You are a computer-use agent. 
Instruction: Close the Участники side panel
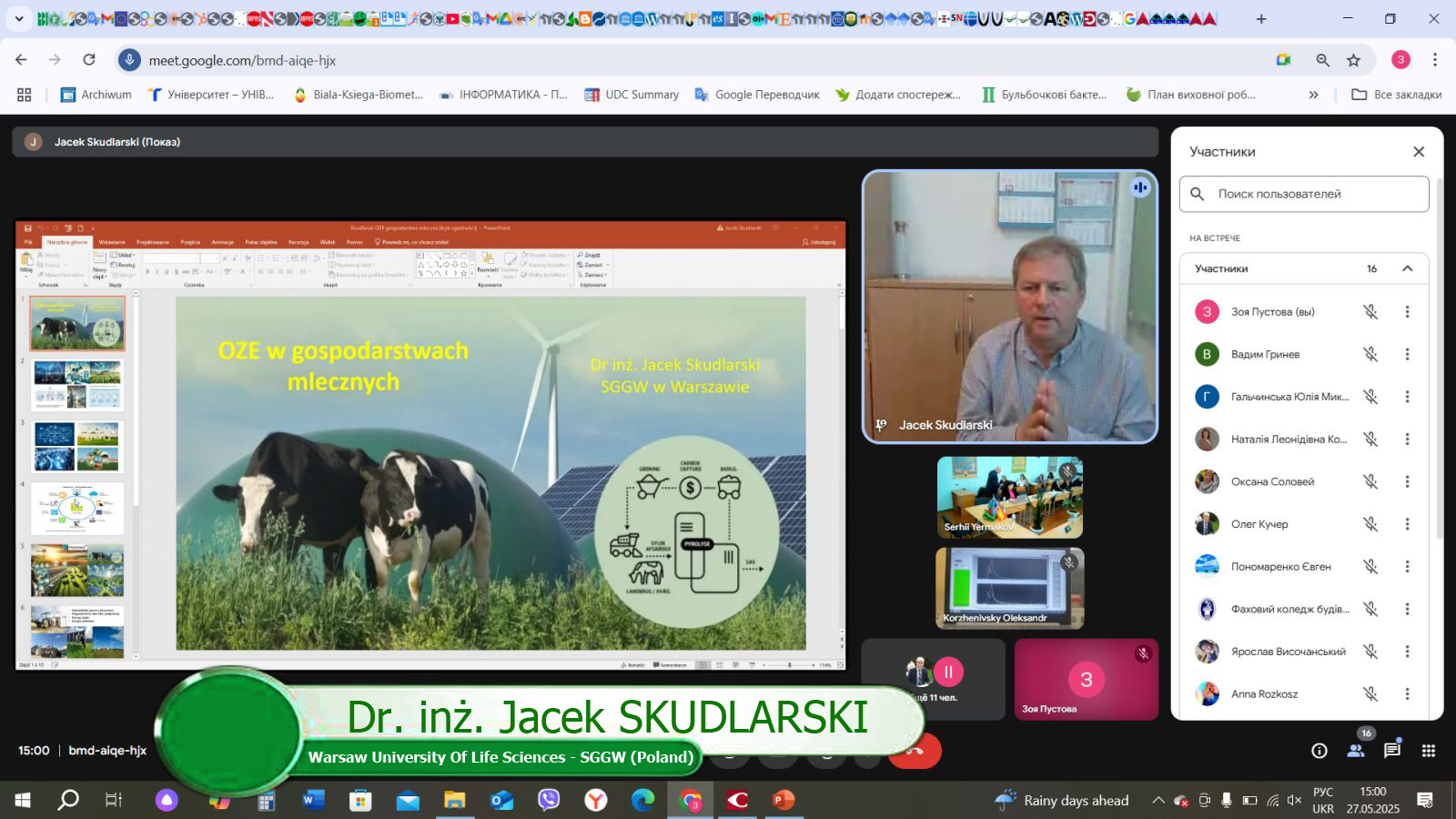[1418, 152]
